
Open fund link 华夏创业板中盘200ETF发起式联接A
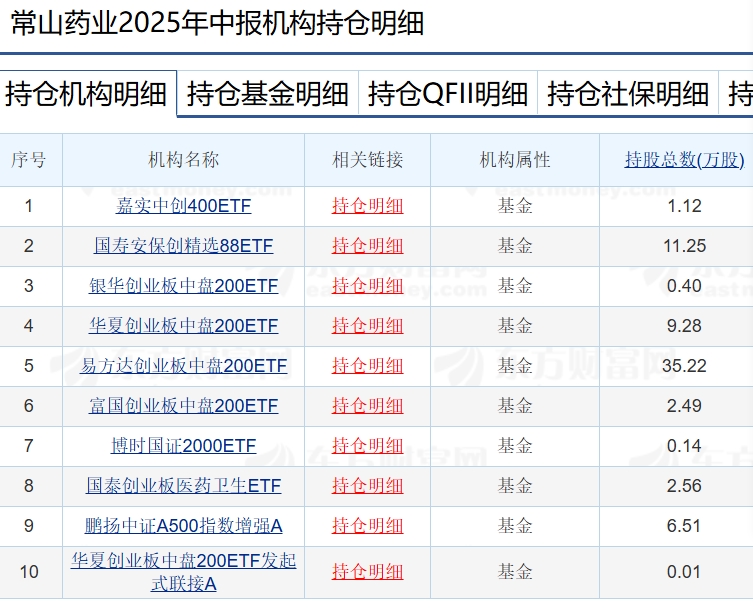coord(183,572)
